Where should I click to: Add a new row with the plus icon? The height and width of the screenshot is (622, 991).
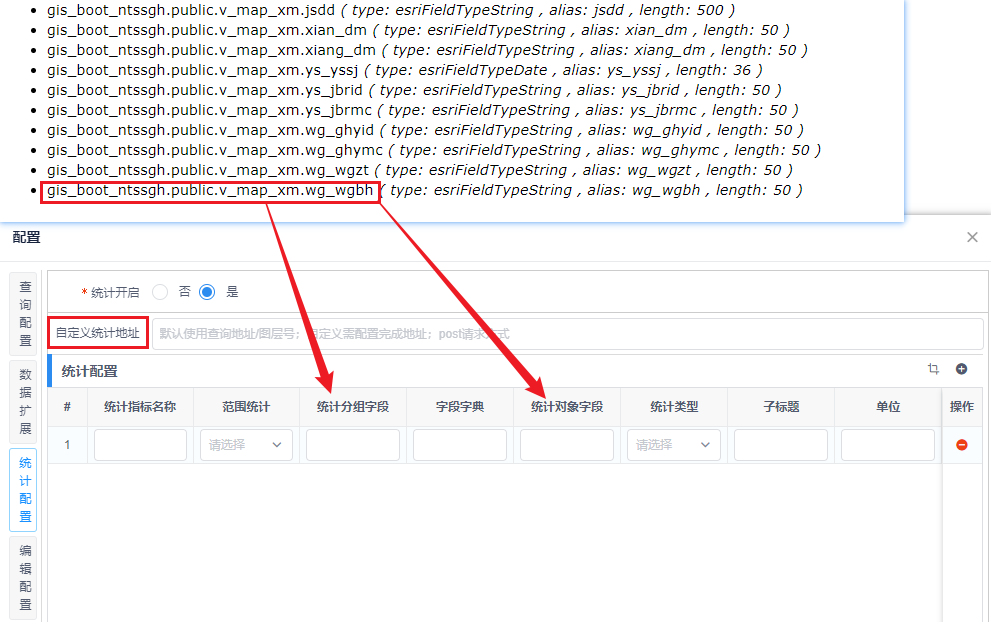coord(962,369)
